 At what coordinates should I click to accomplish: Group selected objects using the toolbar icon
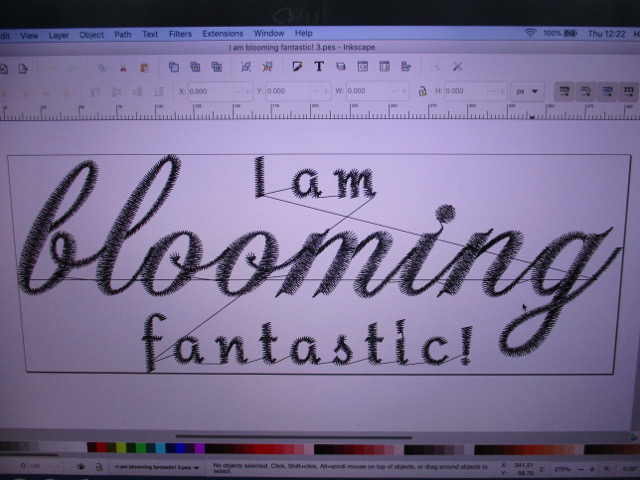(x=246, y=67)
